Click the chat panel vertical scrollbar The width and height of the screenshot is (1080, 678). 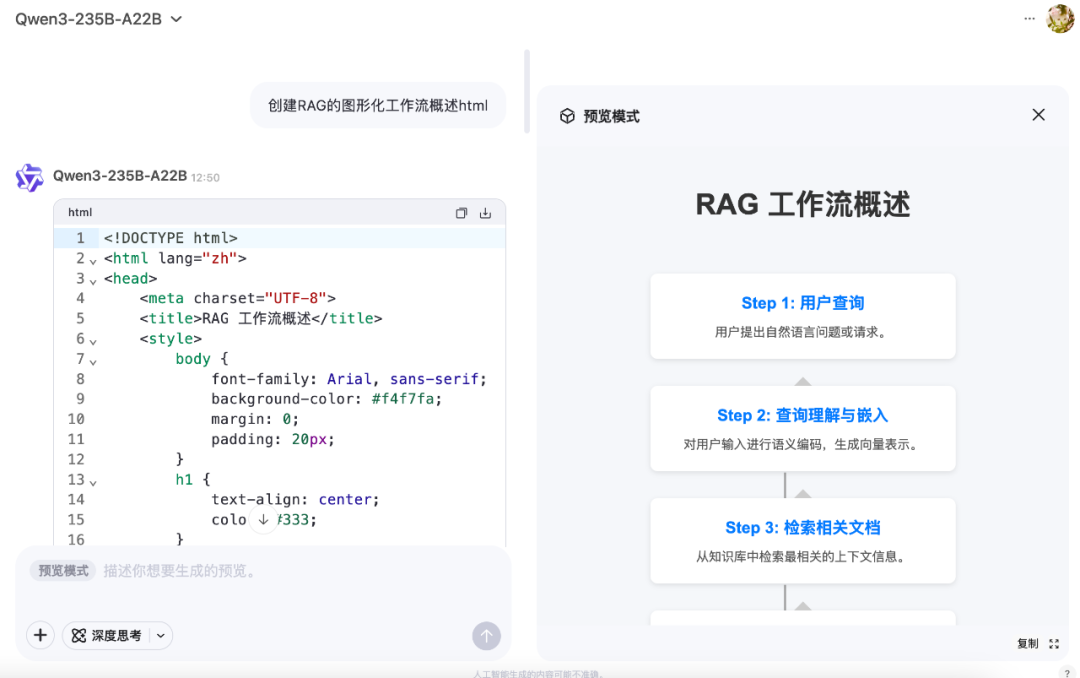pos(527,91)
